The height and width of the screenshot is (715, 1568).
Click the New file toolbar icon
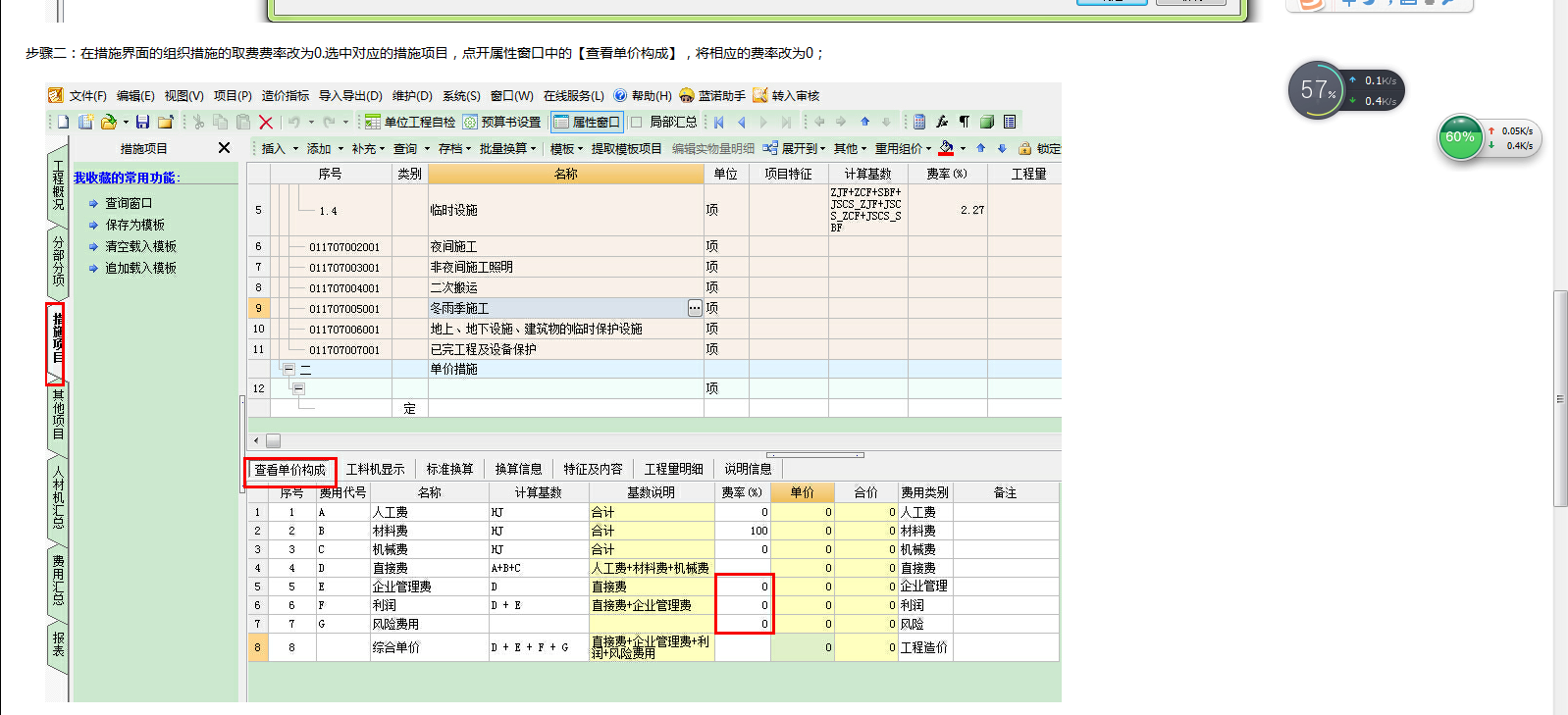(x=64, y=122)
